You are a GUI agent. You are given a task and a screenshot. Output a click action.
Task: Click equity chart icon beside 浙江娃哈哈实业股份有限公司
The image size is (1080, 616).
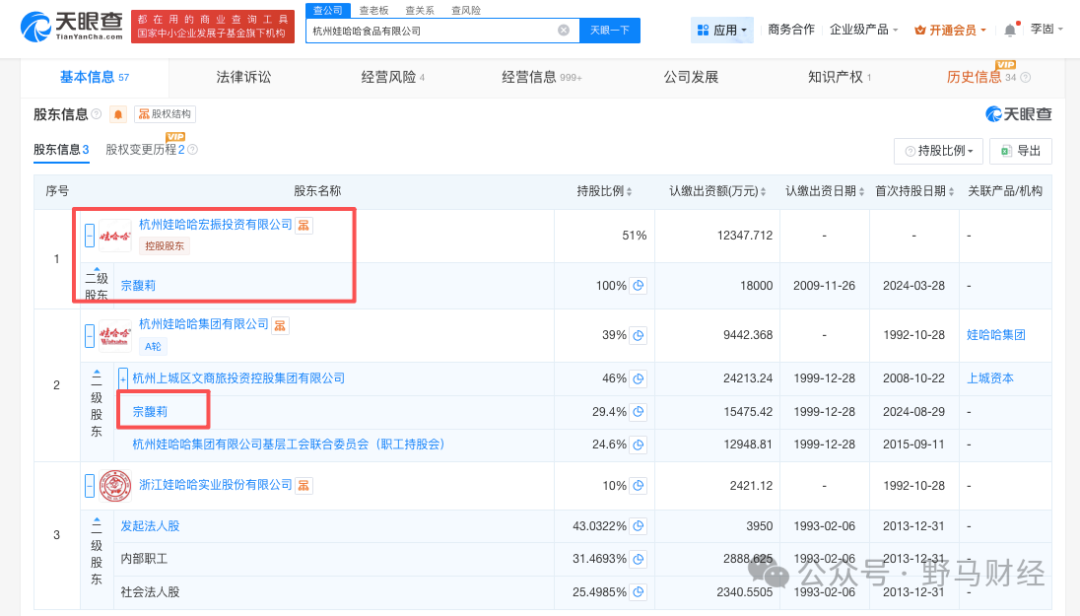pyautogui.click(x=304, y=486)
